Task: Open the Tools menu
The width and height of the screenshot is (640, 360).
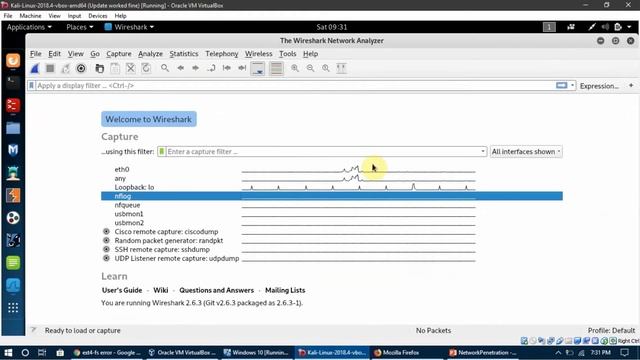Action: point(288,54)
